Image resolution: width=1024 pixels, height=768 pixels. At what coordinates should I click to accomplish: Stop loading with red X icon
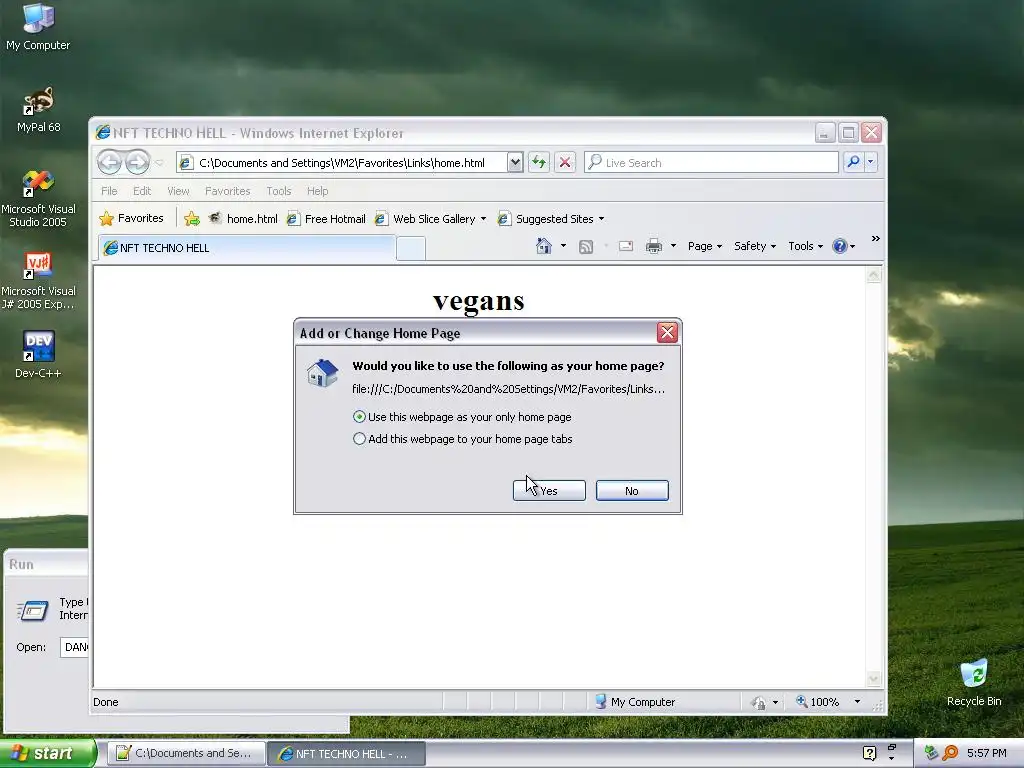tap(565, 162)
